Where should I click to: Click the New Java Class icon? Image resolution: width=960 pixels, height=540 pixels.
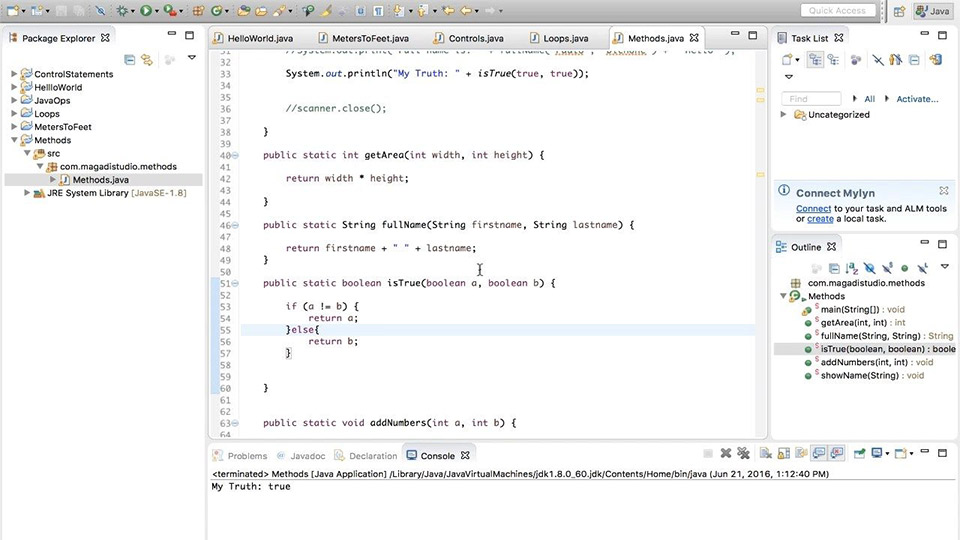click(217, 10)
